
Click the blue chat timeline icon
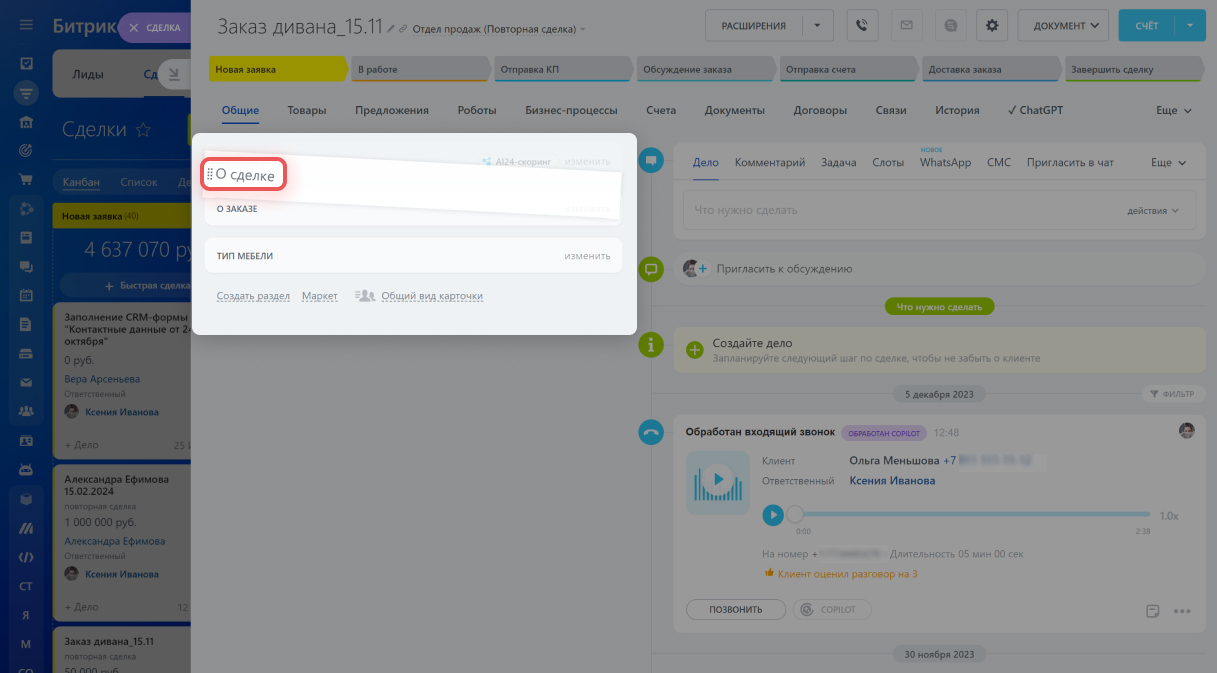[651, 159]
